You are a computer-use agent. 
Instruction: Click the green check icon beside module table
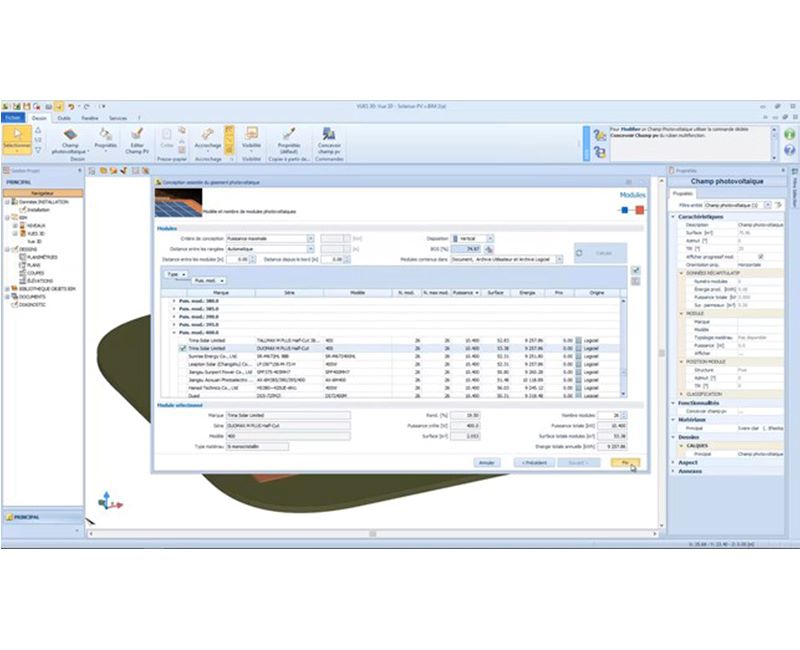[635, 270]
